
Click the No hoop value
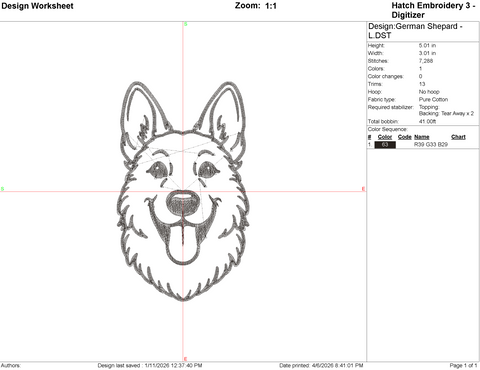pyautogui.click(x=429, y=92)
